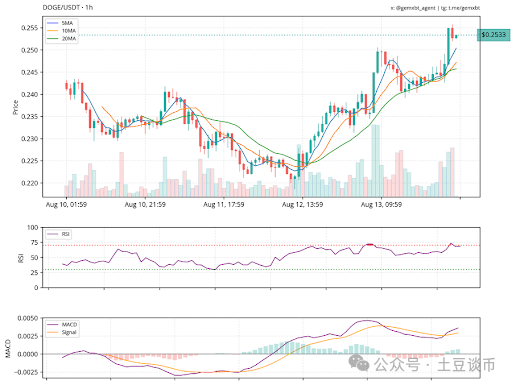
Task: Click the $0.2533 current price label
Action: (x=494, y=35)
